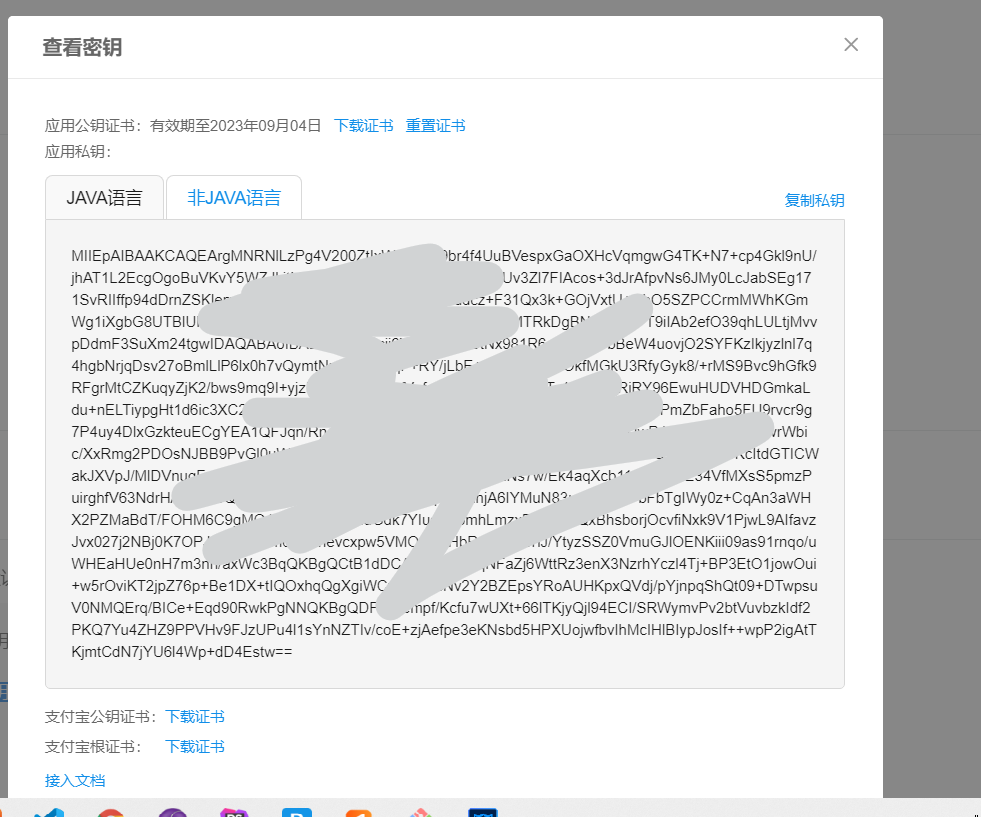Open the 接入文档 documentation link
Screen dimensions: 981x817
(x=75, y=779)
